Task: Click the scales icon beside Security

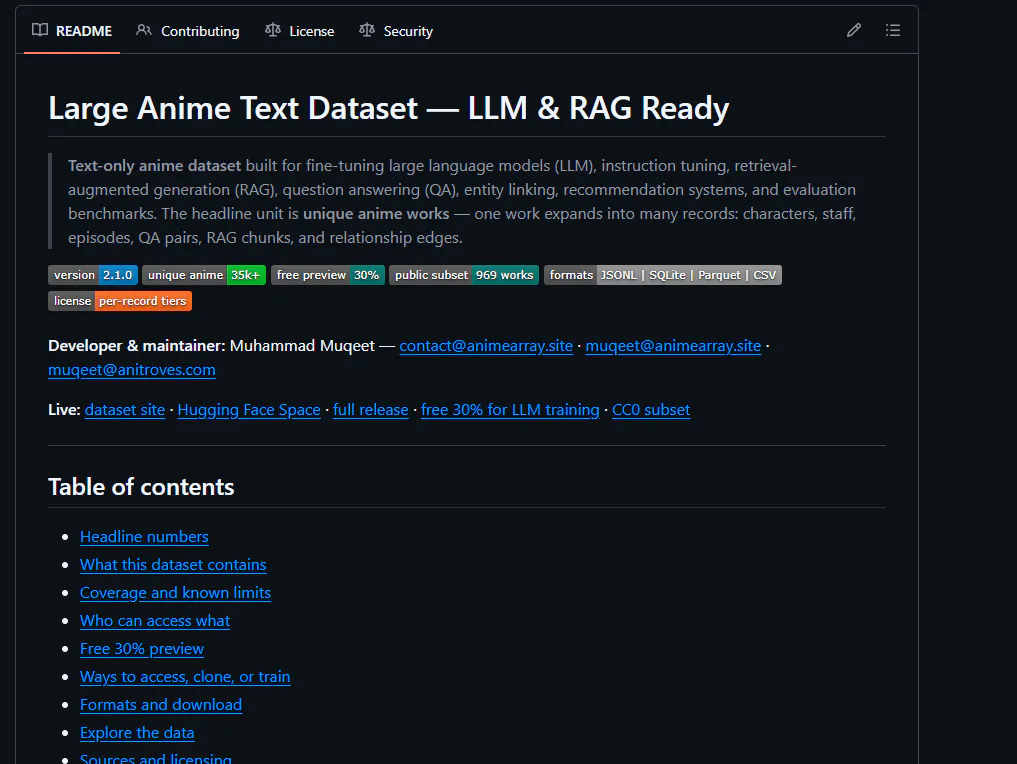Action: click(367, 30)
